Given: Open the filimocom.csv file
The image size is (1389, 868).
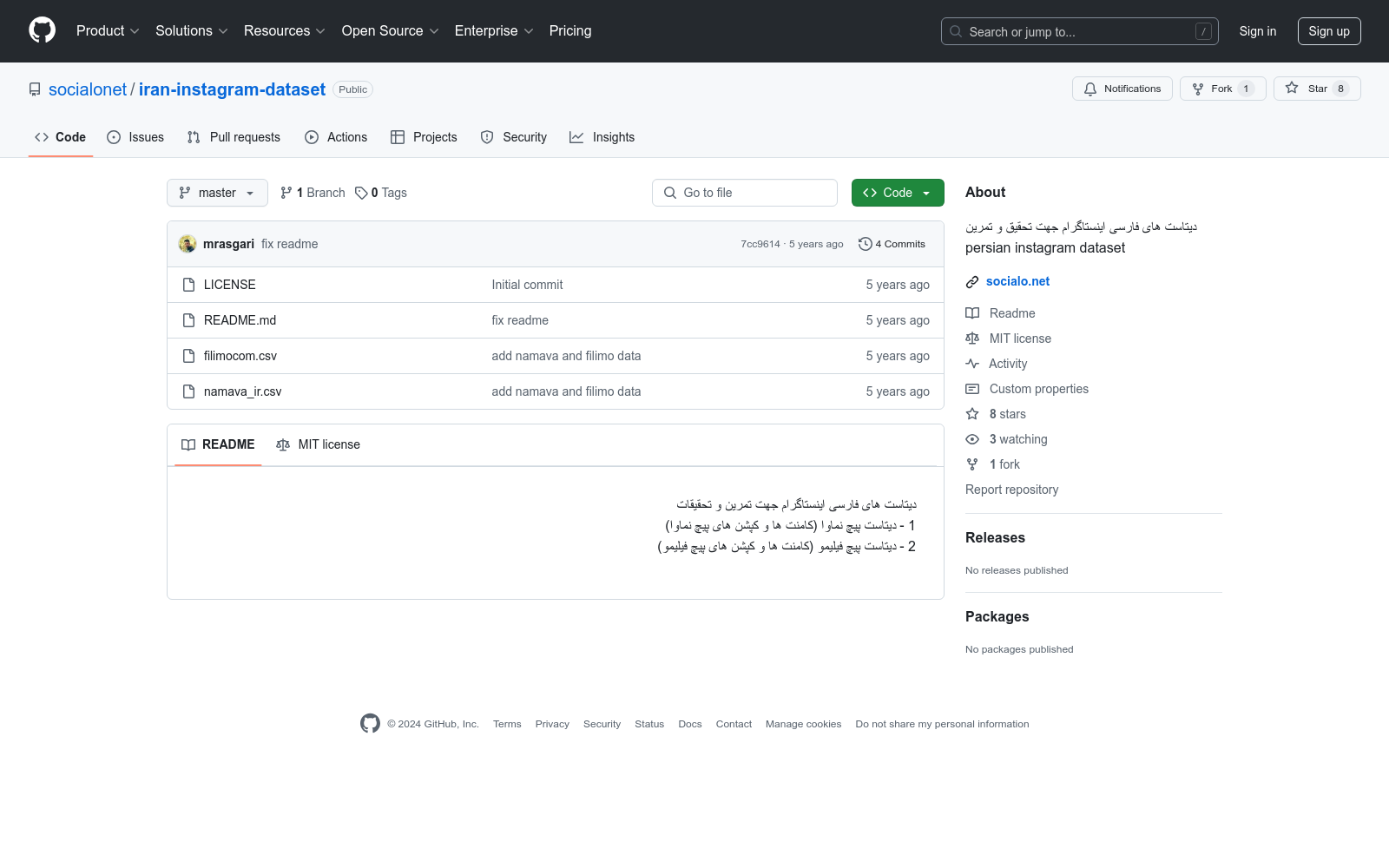Looking at the screenshot, I should click(240, 356).
